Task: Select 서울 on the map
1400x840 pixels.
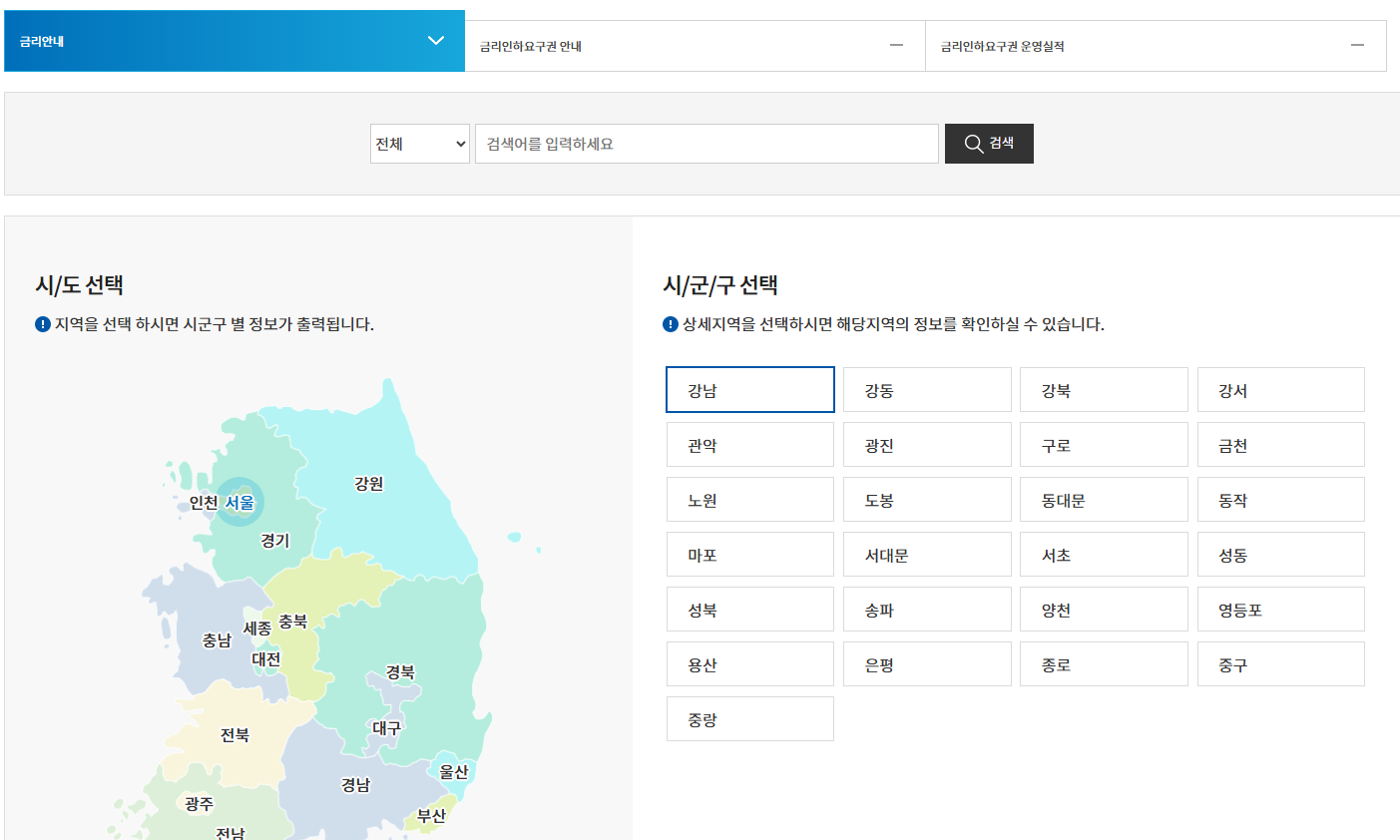Action: pos(239,503)
